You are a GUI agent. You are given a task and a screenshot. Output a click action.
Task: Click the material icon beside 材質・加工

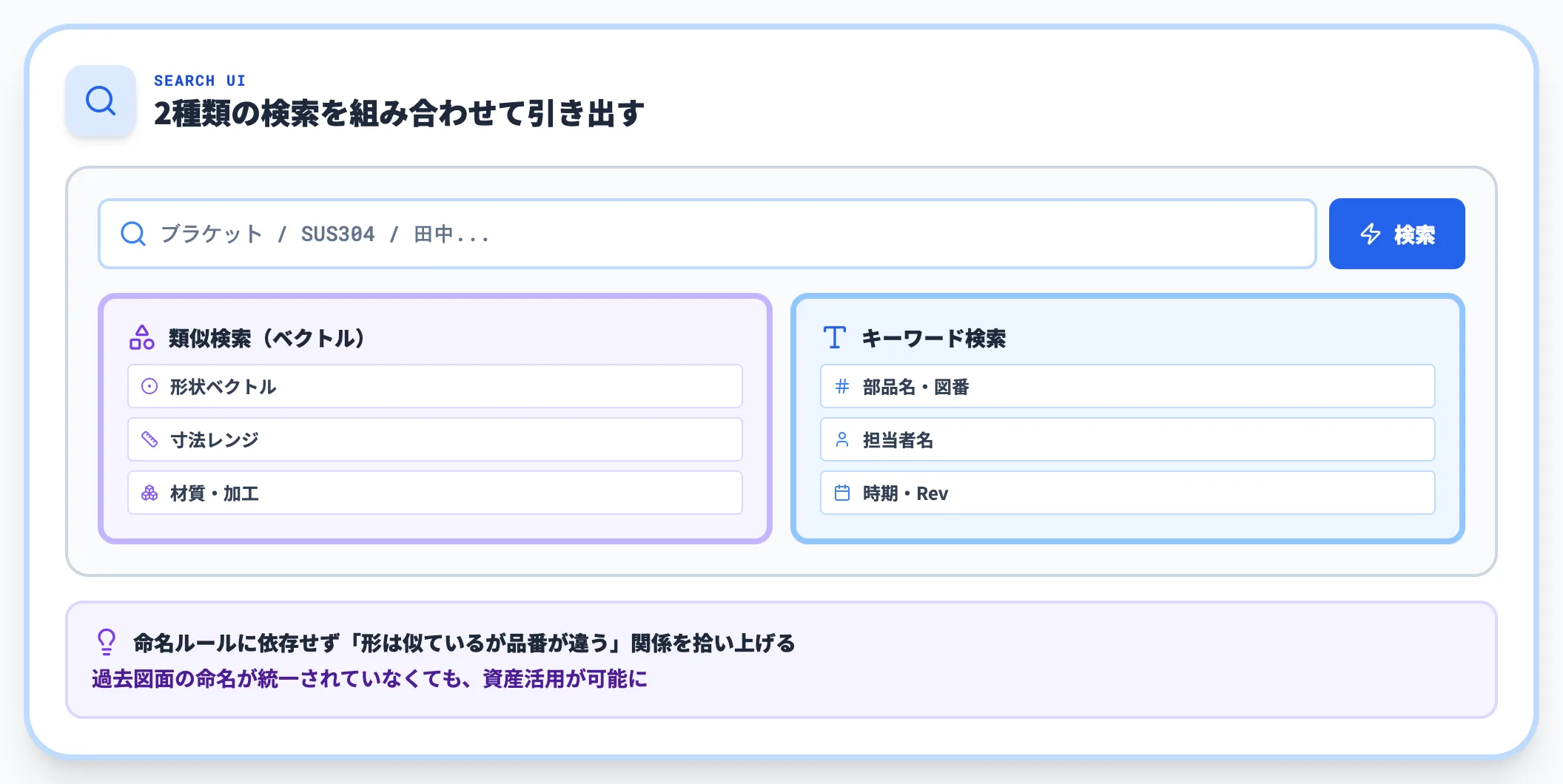[x=149, y=493]
